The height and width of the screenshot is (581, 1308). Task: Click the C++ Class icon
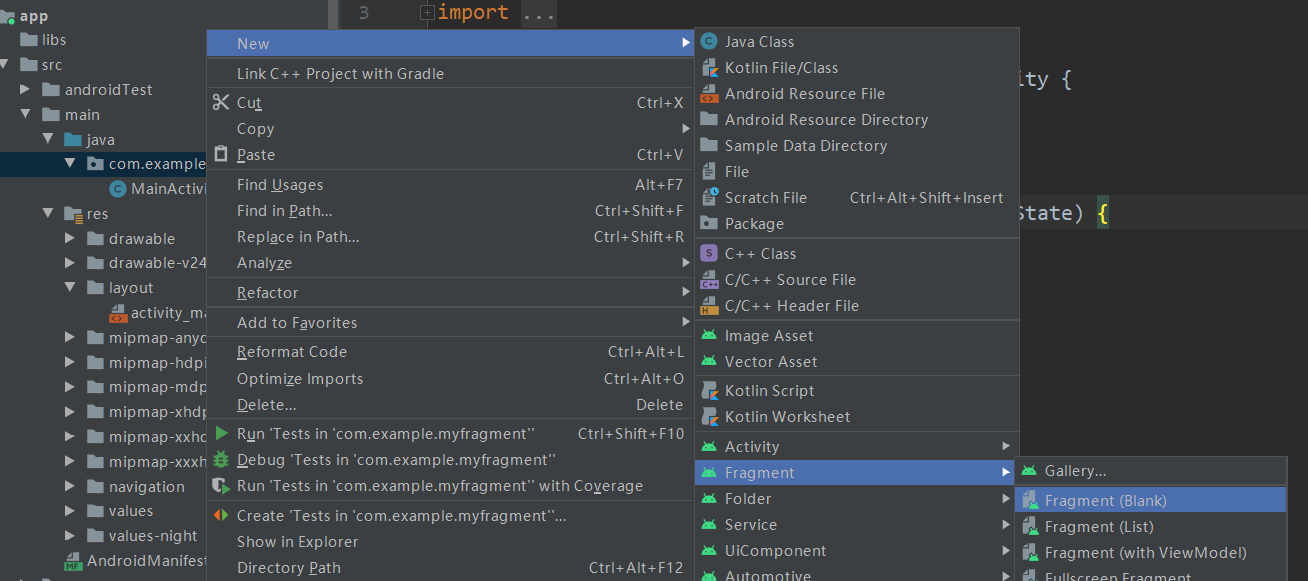709,254
